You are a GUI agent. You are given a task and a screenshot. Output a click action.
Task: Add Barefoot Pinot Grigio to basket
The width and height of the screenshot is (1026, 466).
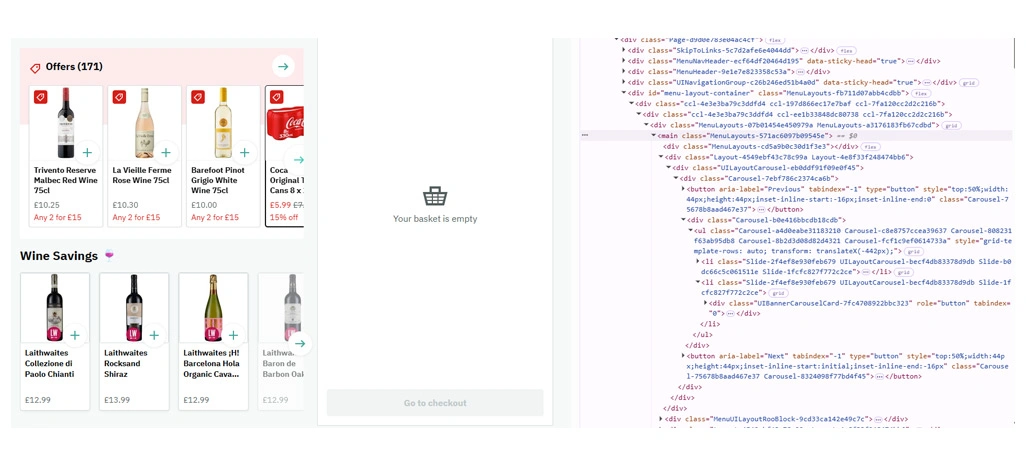pos(245,153)
